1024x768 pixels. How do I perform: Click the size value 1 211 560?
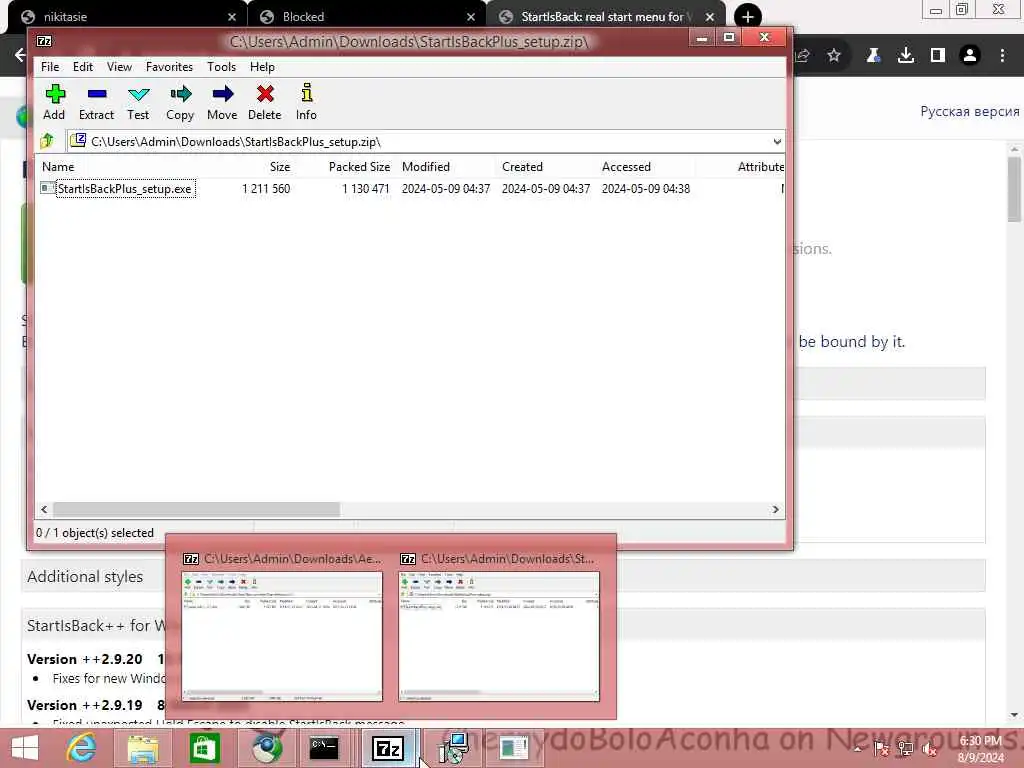pyautogui.click(x=266, y=189)
